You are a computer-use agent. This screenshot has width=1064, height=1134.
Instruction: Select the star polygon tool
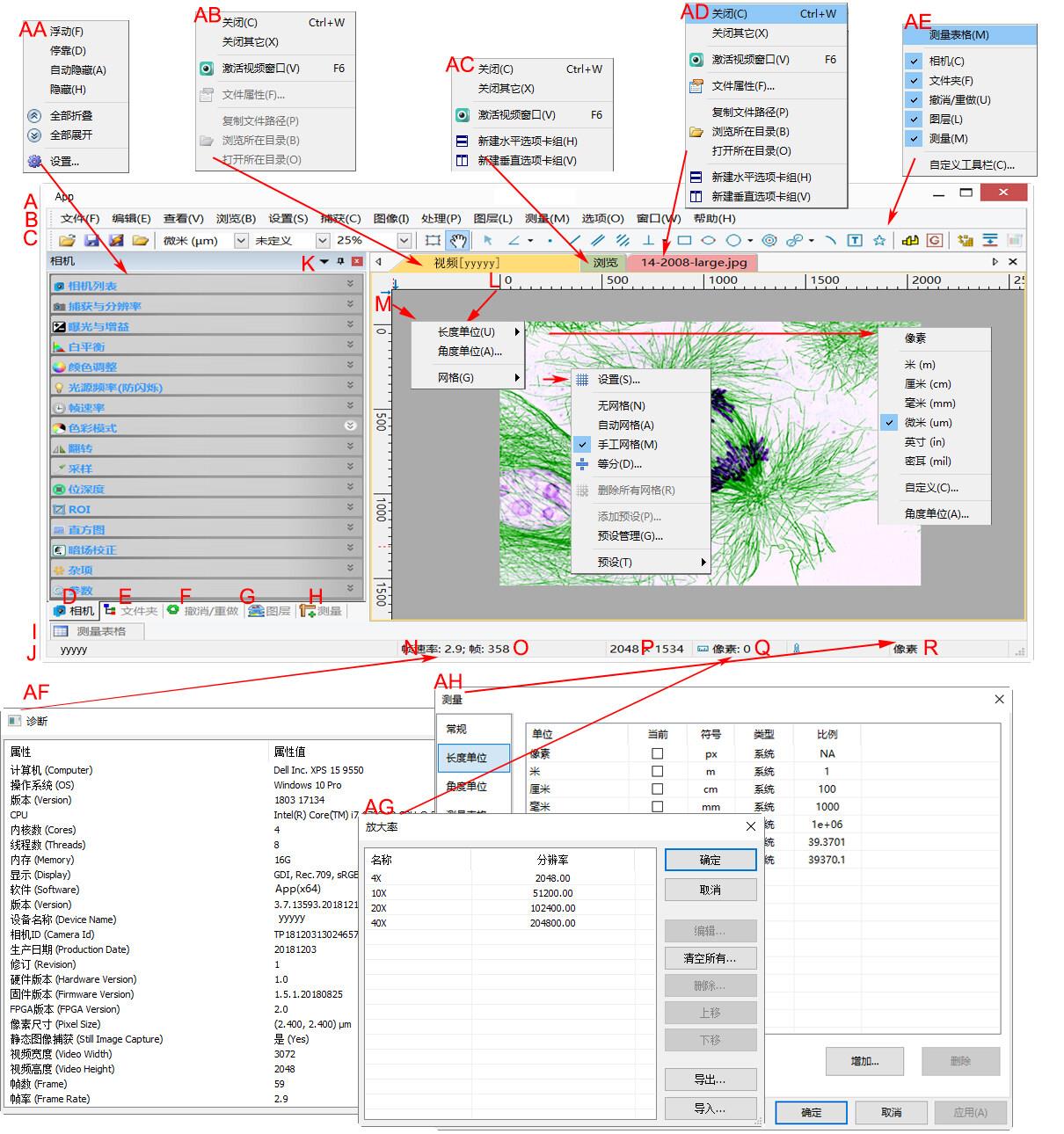(878, 240)
